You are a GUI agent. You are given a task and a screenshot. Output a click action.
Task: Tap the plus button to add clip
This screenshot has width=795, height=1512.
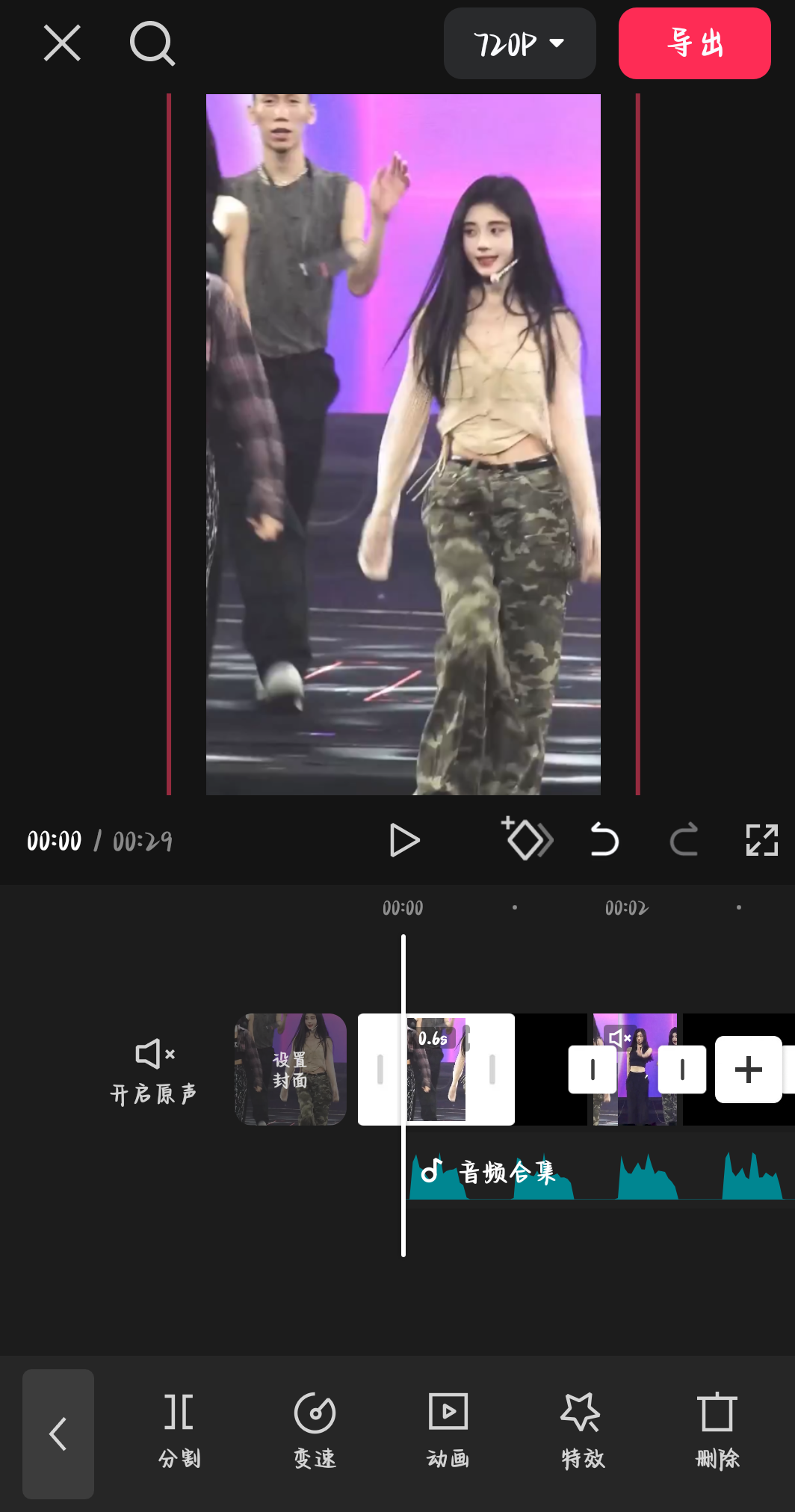tap(748, 1070)
